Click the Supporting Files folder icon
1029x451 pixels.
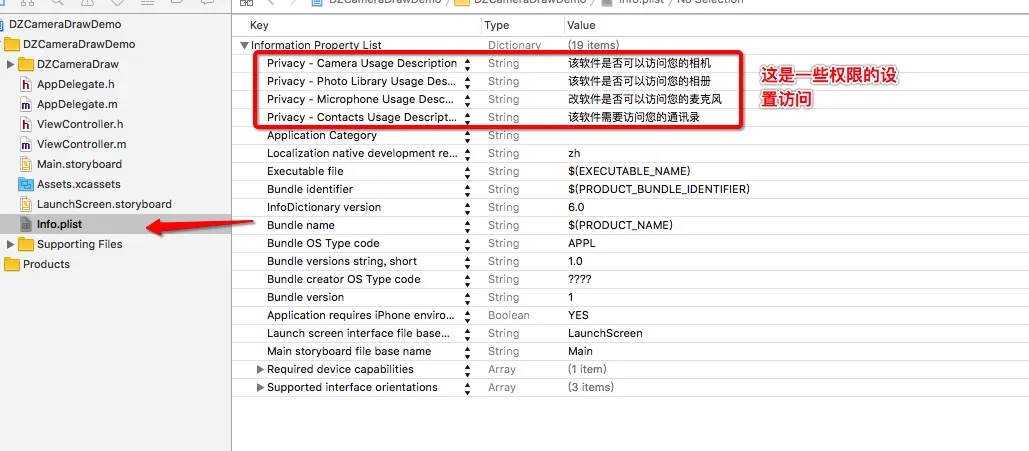[x=26, y=244]
